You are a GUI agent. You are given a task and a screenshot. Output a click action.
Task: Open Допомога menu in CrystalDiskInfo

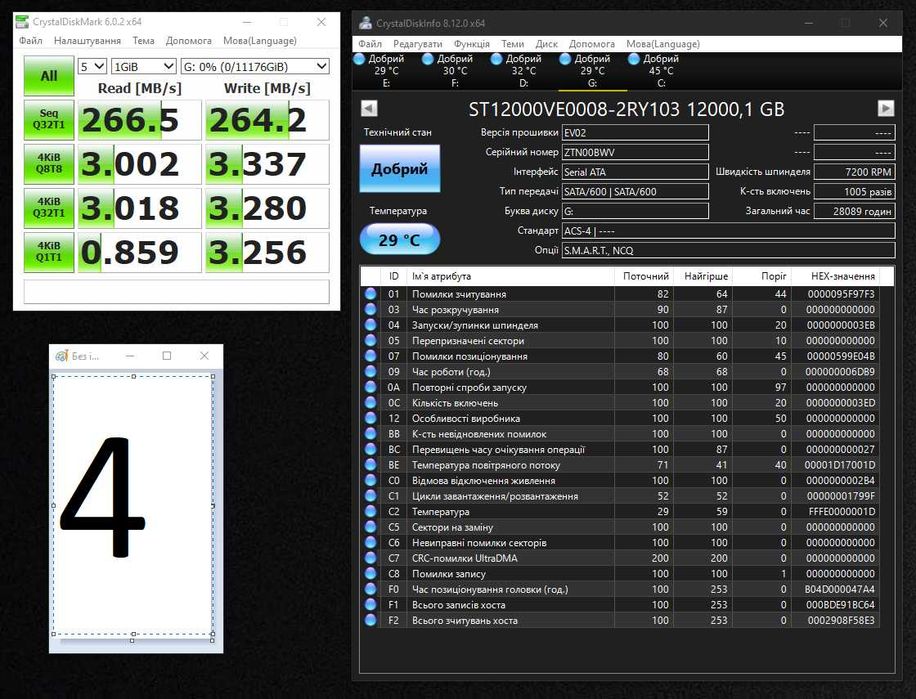click(x=592, y=44)
